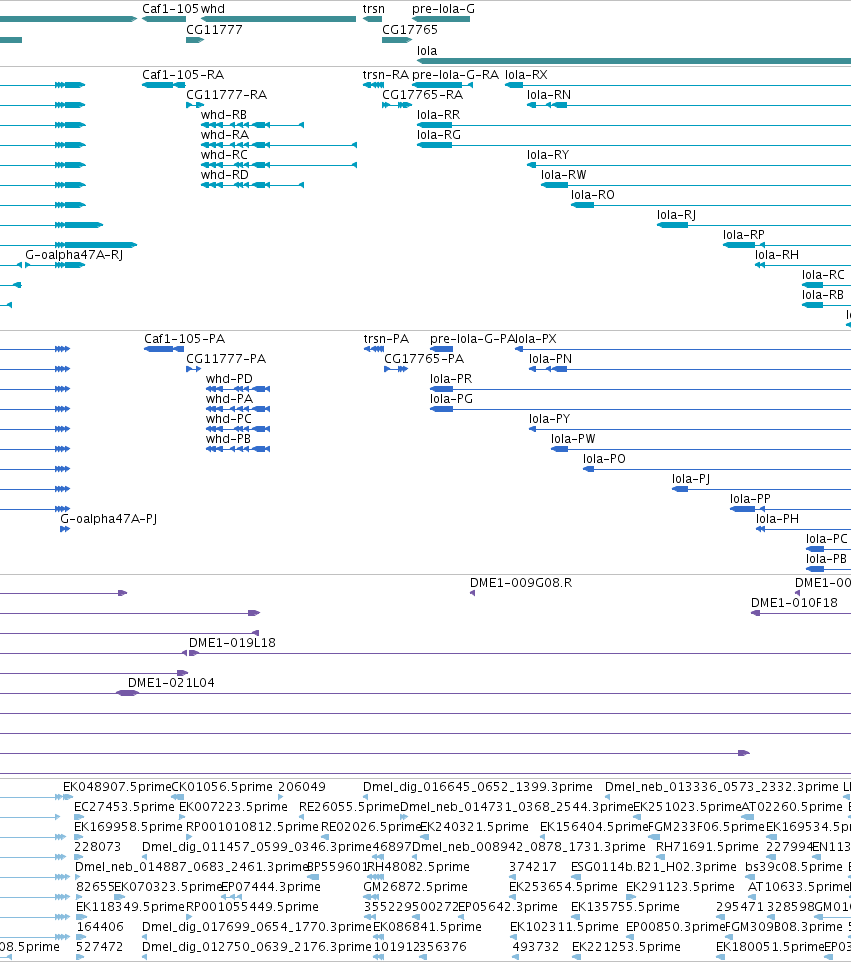Click the lola-PN protein label
This screenshot has width=851, height=962.
coord(550,359)
